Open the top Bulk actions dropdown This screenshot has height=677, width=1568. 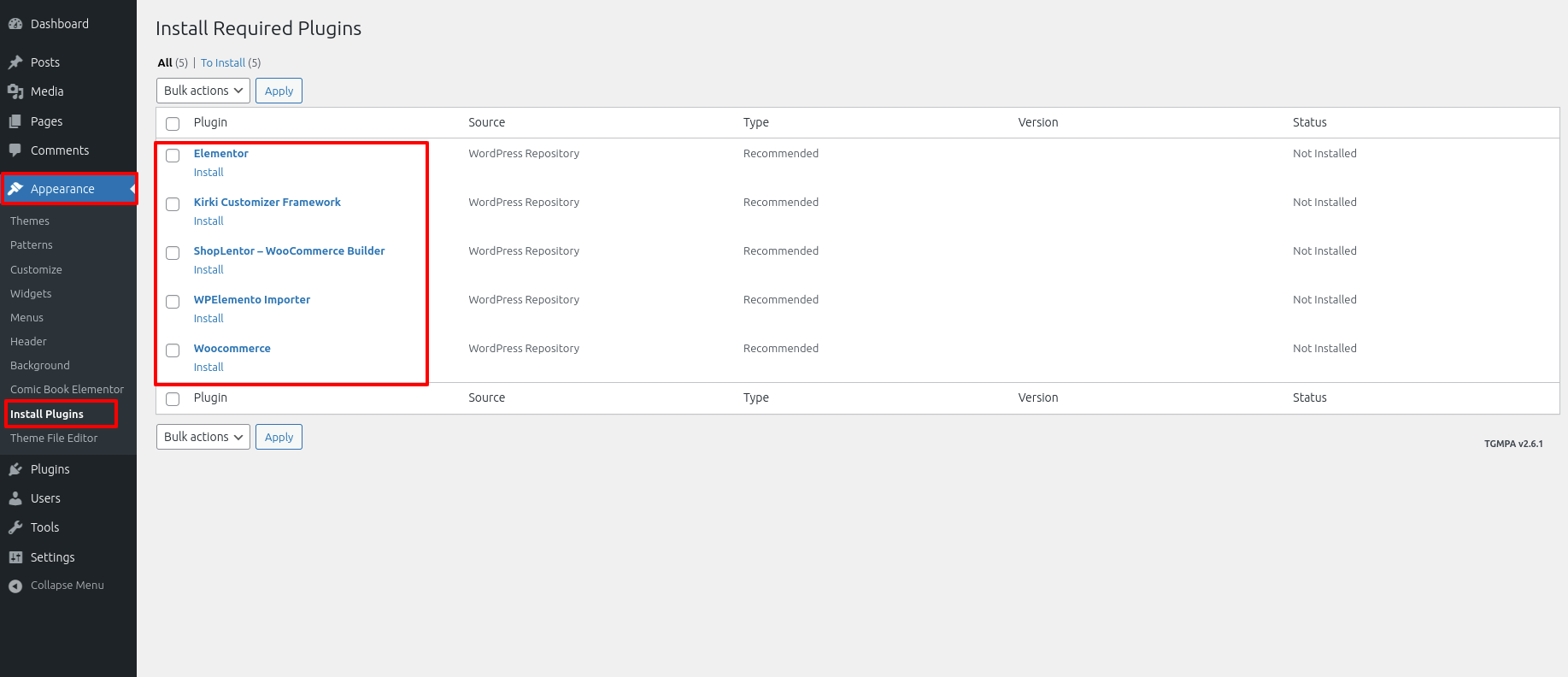click(203, 91)
